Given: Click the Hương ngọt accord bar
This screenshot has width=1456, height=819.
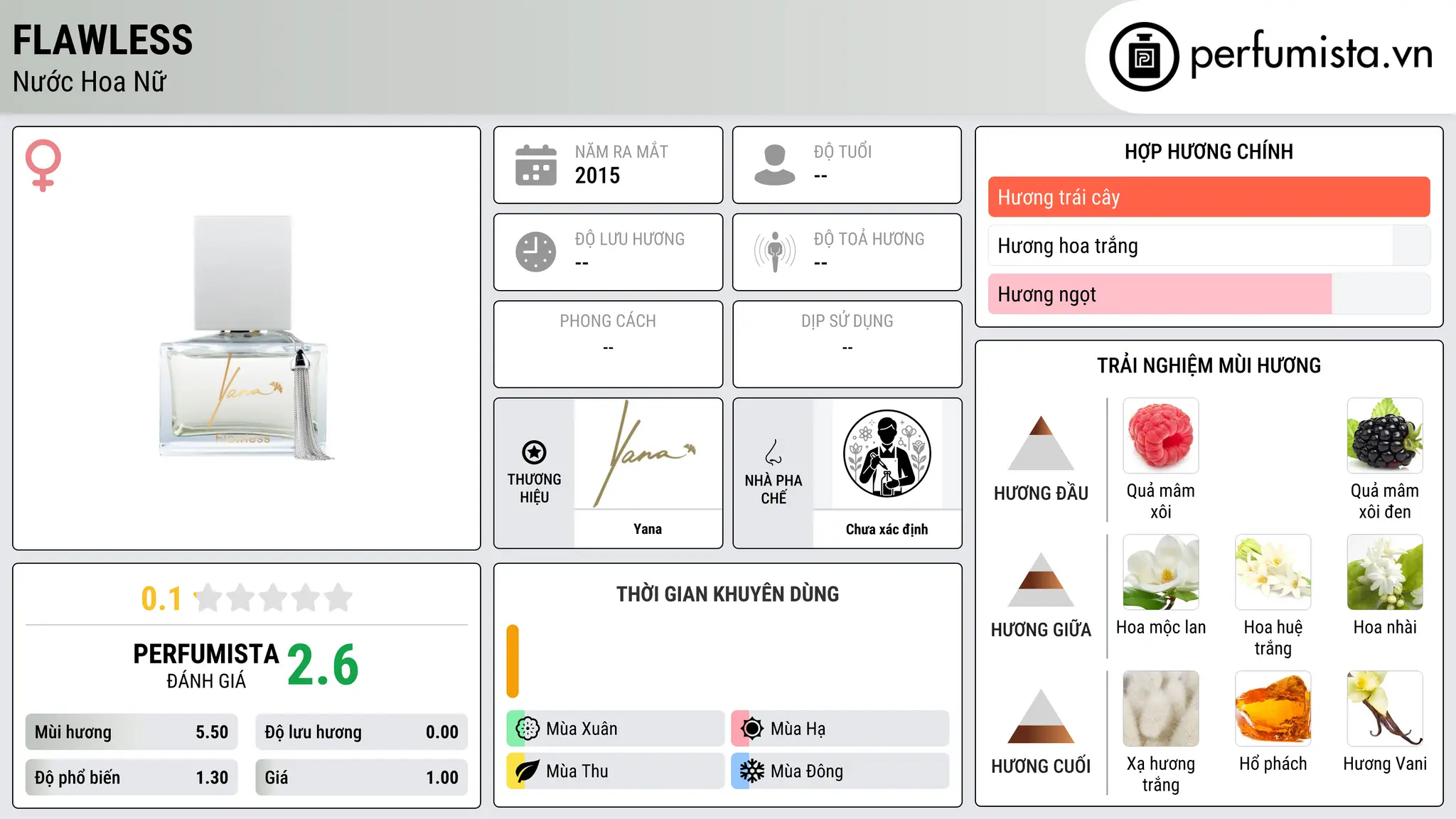Looking at the screenshot, I should (1209, 294).
